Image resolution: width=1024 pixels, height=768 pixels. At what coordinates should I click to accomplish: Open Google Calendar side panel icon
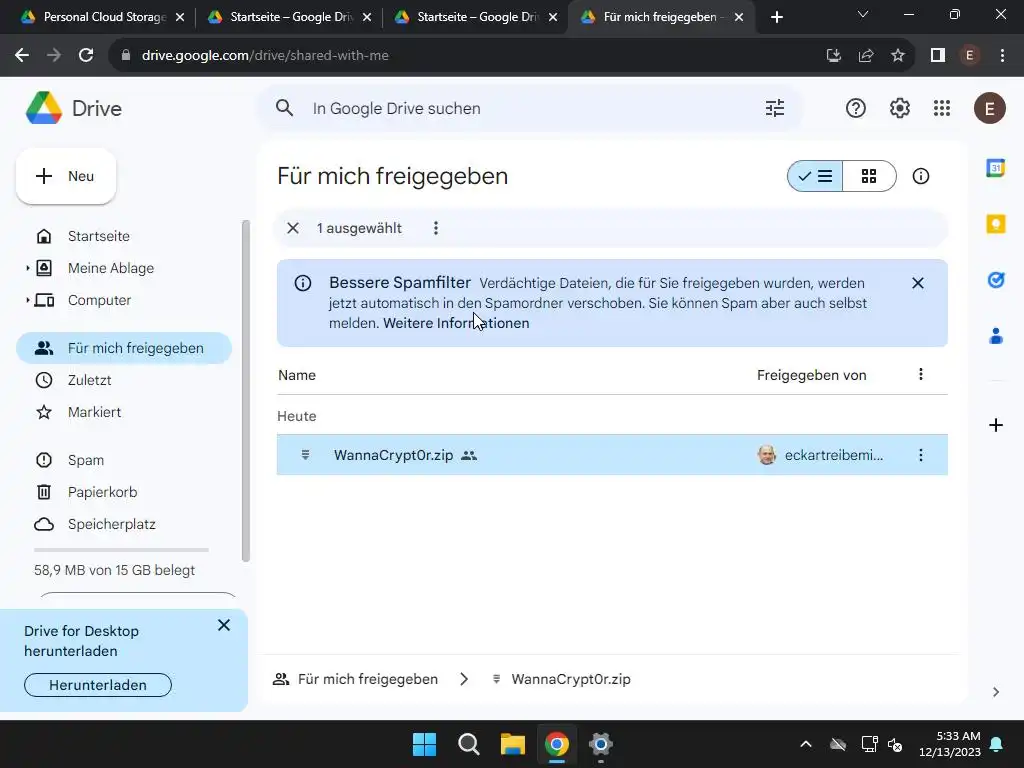(x=995, y=168)
